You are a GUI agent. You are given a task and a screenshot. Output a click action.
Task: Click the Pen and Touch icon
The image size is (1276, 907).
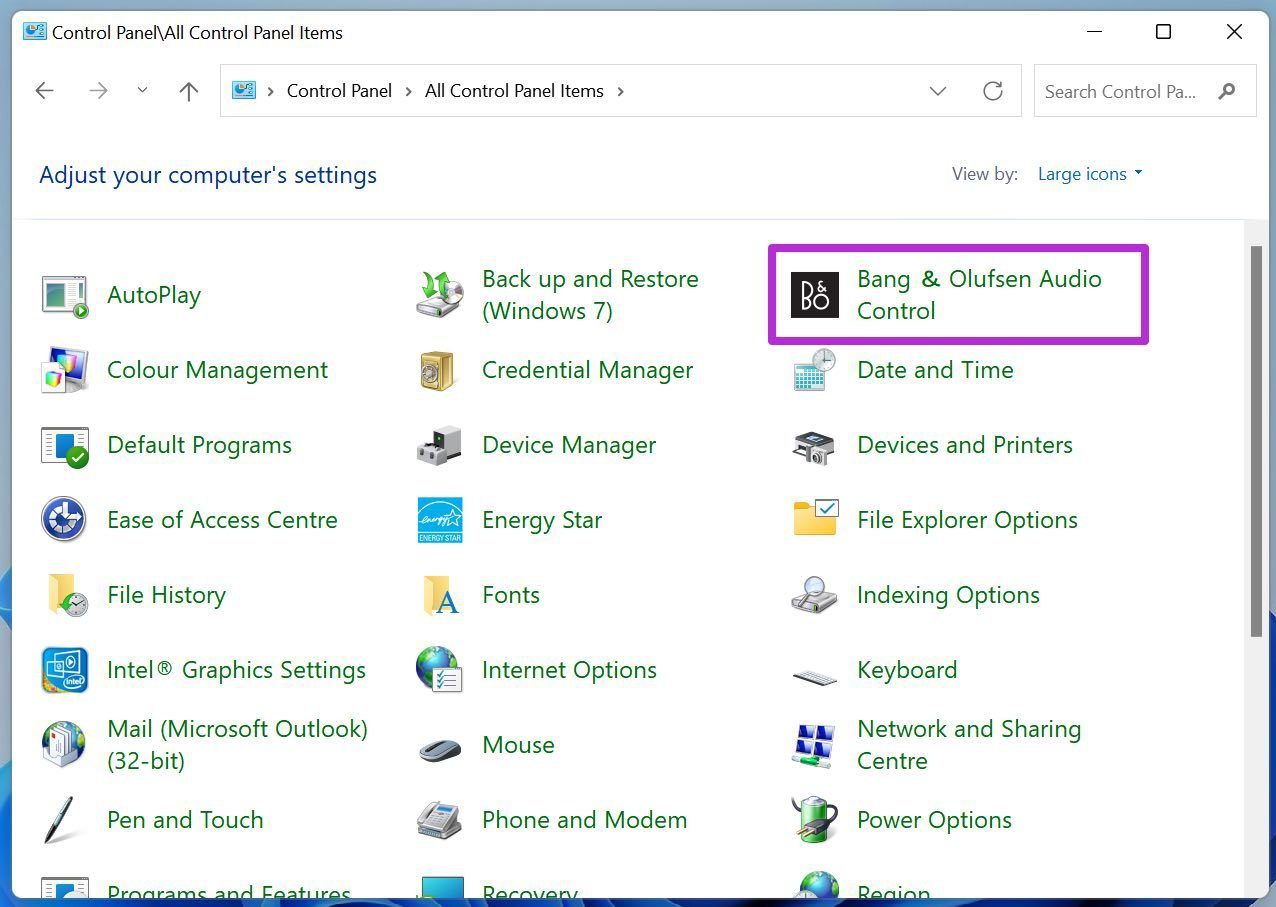pyautogui.click(x=60, y=820)
